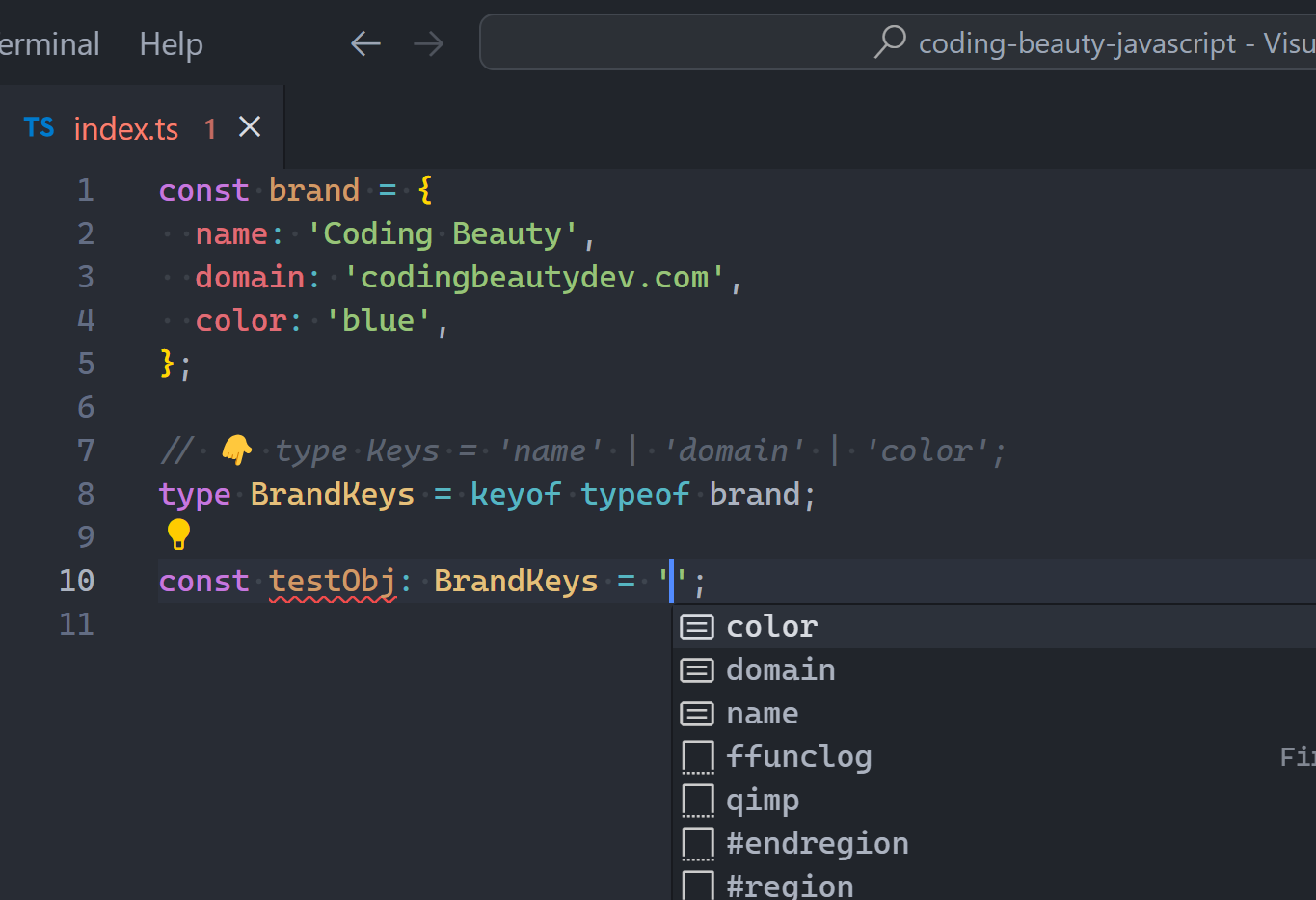
Task: Close the index.ts tab
Action: [249, 126]
